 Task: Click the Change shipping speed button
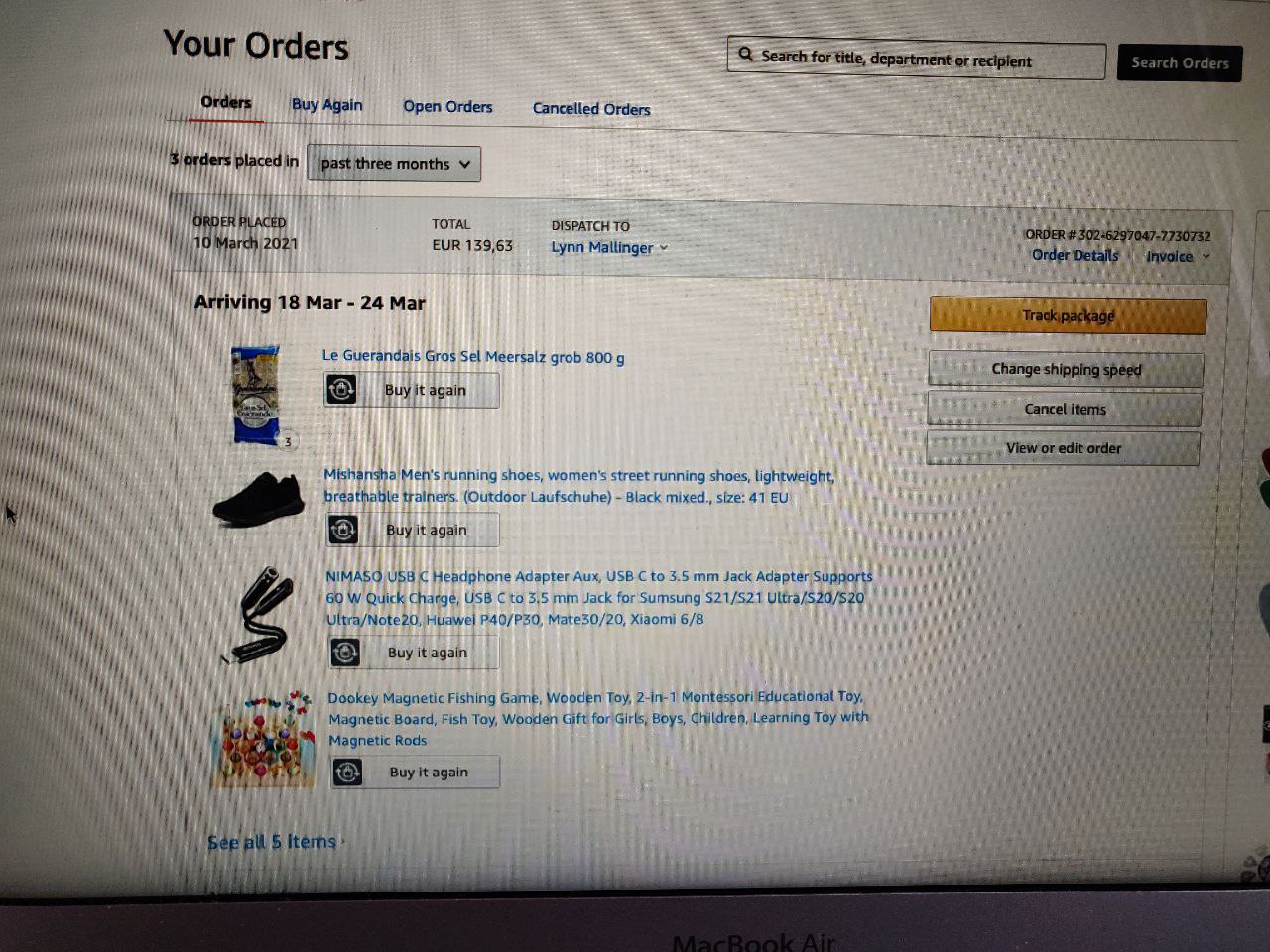coord(1067,369)
